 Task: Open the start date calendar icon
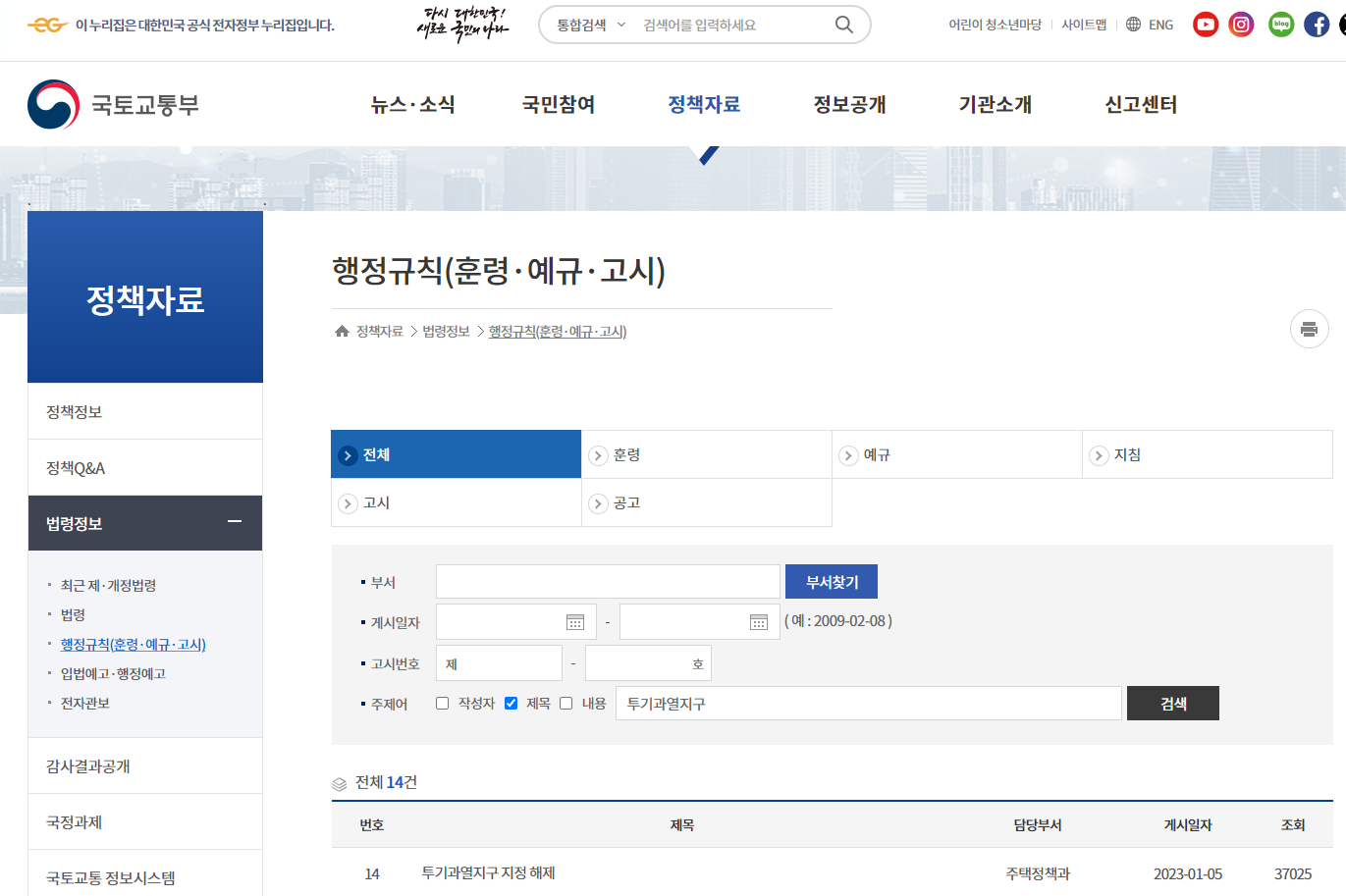(x=575, y=622)
